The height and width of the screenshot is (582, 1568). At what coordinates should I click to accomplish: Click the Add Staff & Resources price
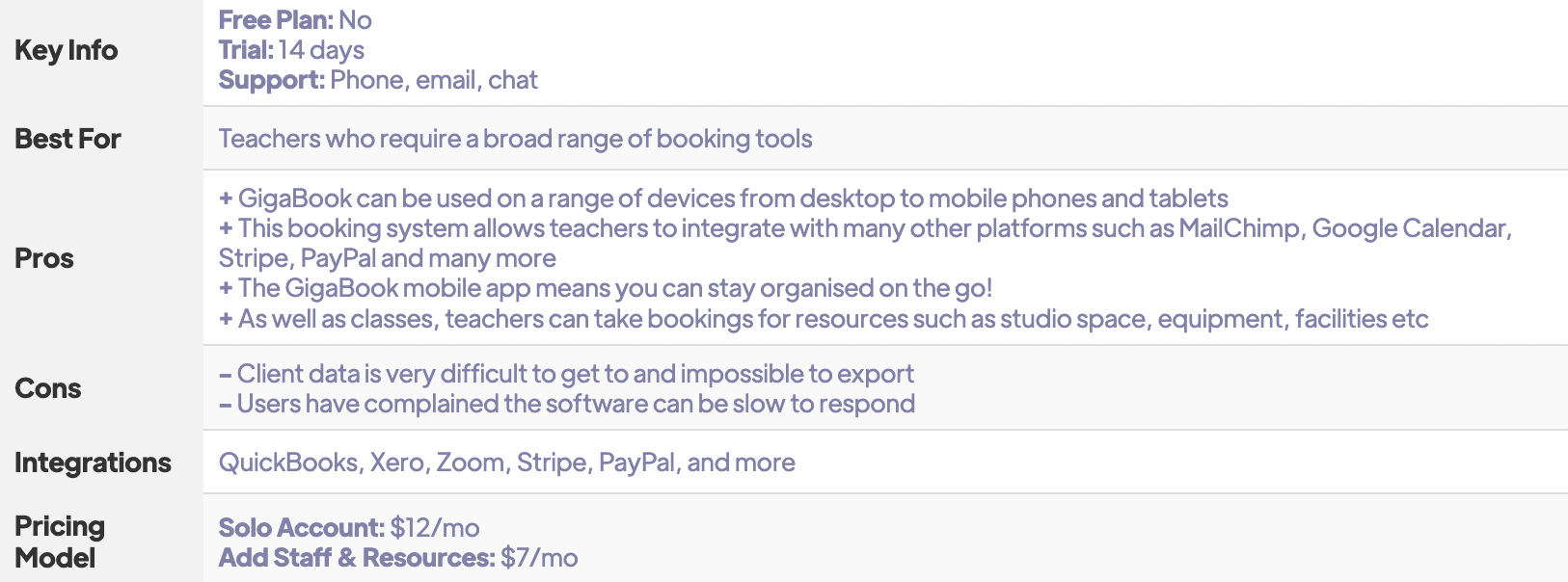(x=398, y=558)
